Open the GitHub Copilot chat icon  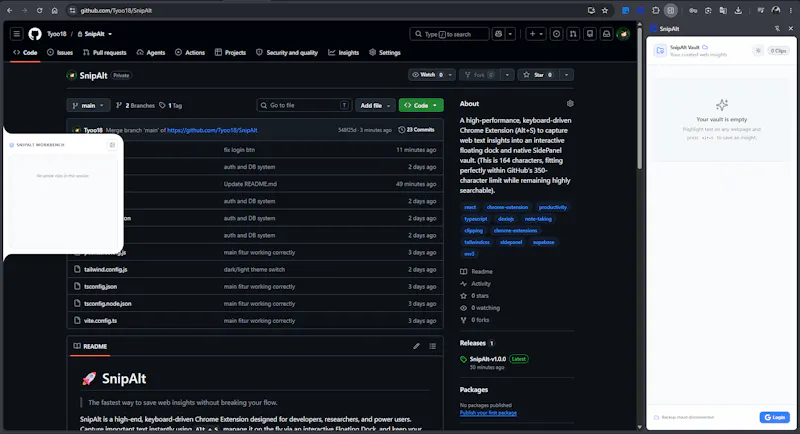click(x=498, y=34)
